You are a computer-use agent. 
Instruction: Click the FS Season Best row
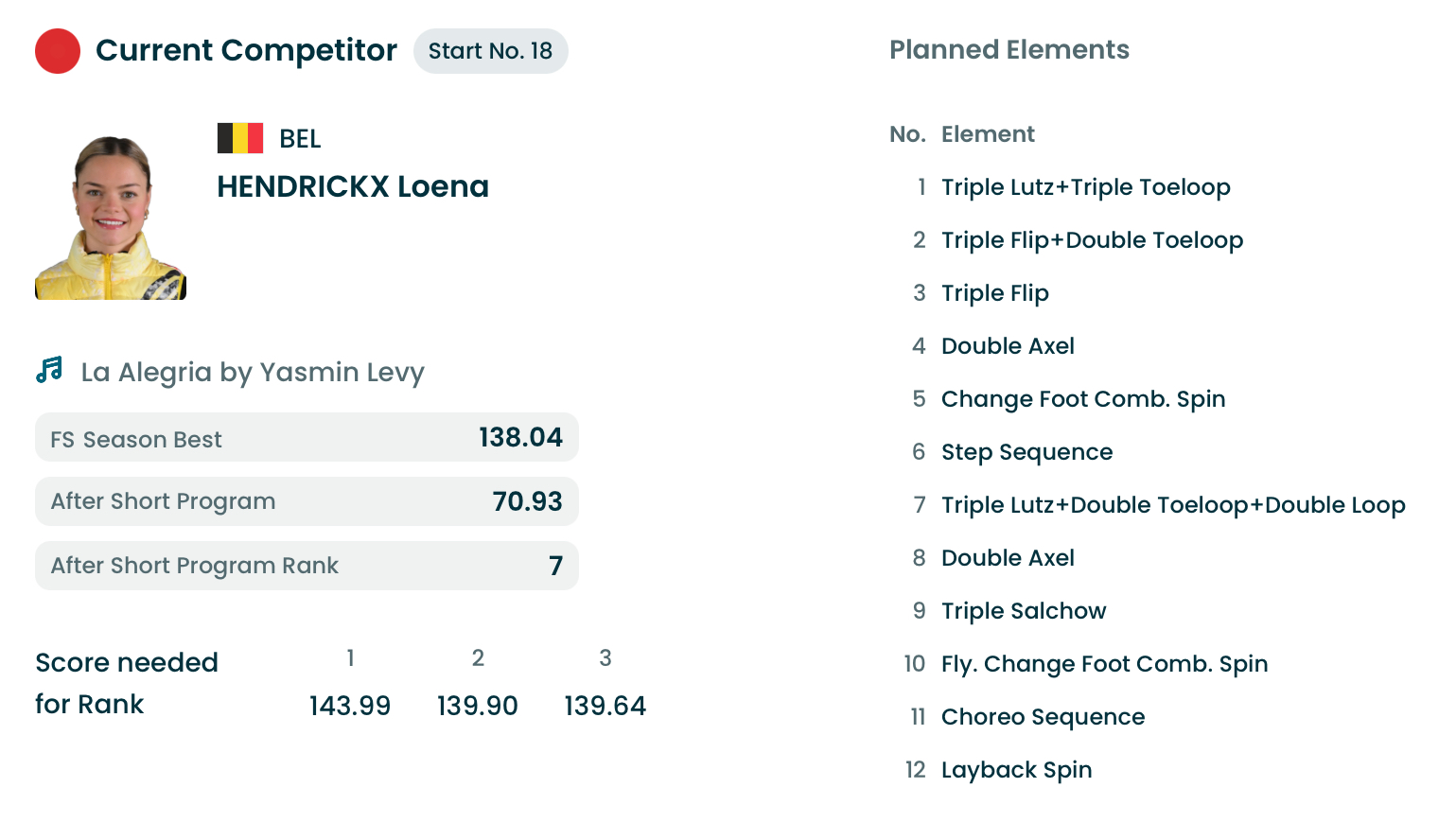(x=307, y=438)
